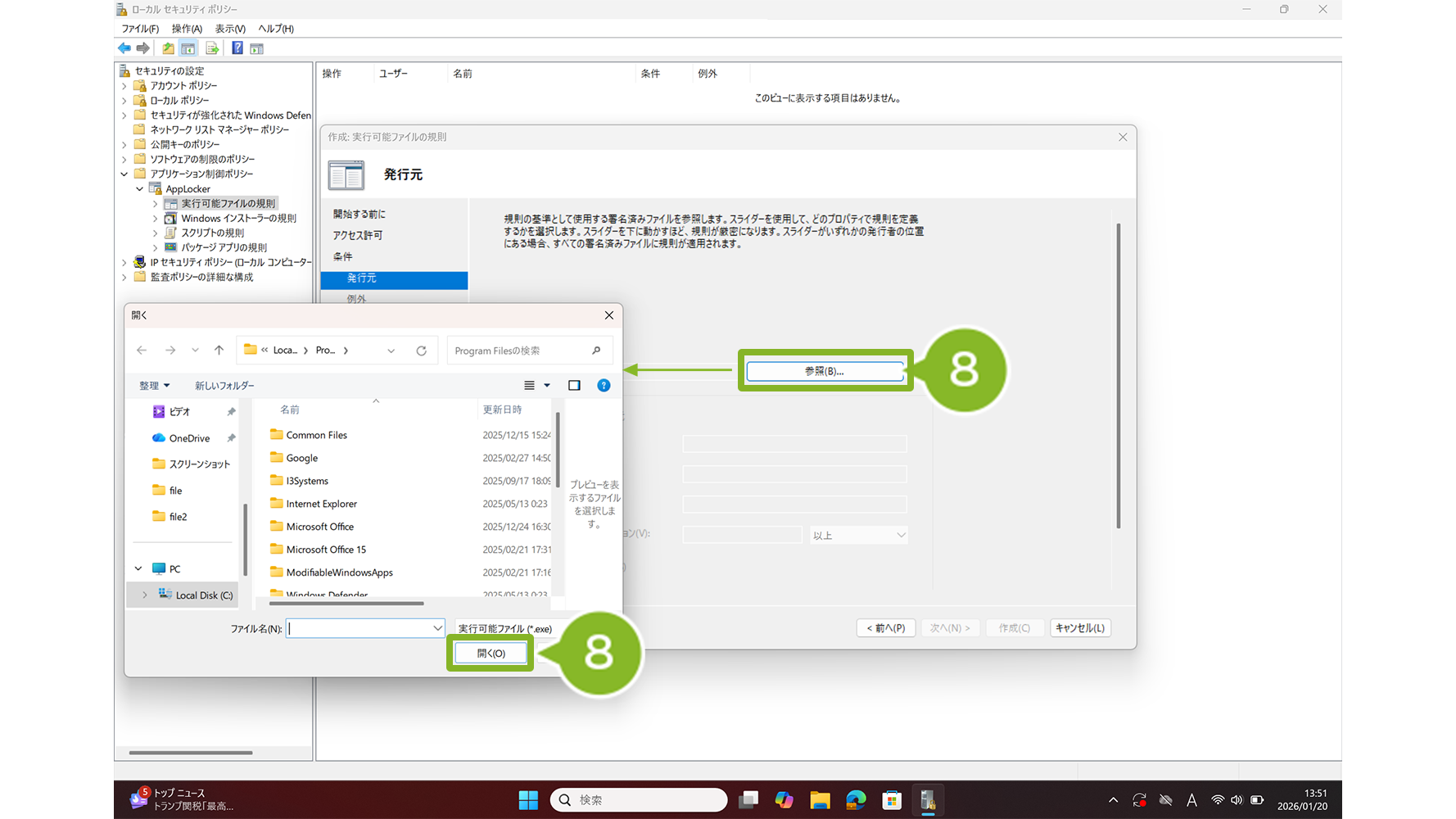
Task: Open File Explorer from the taskbar
Action: pyautogui.click(x=820, y=800)
